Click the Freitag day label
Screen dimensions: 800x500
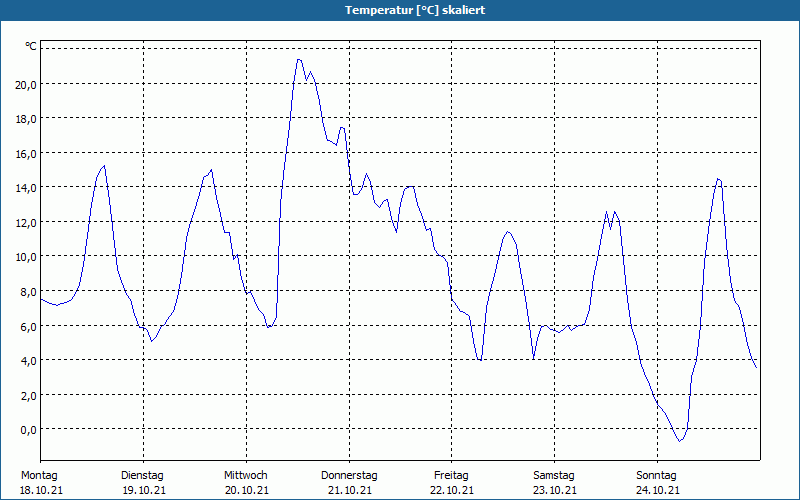point(451,476)
